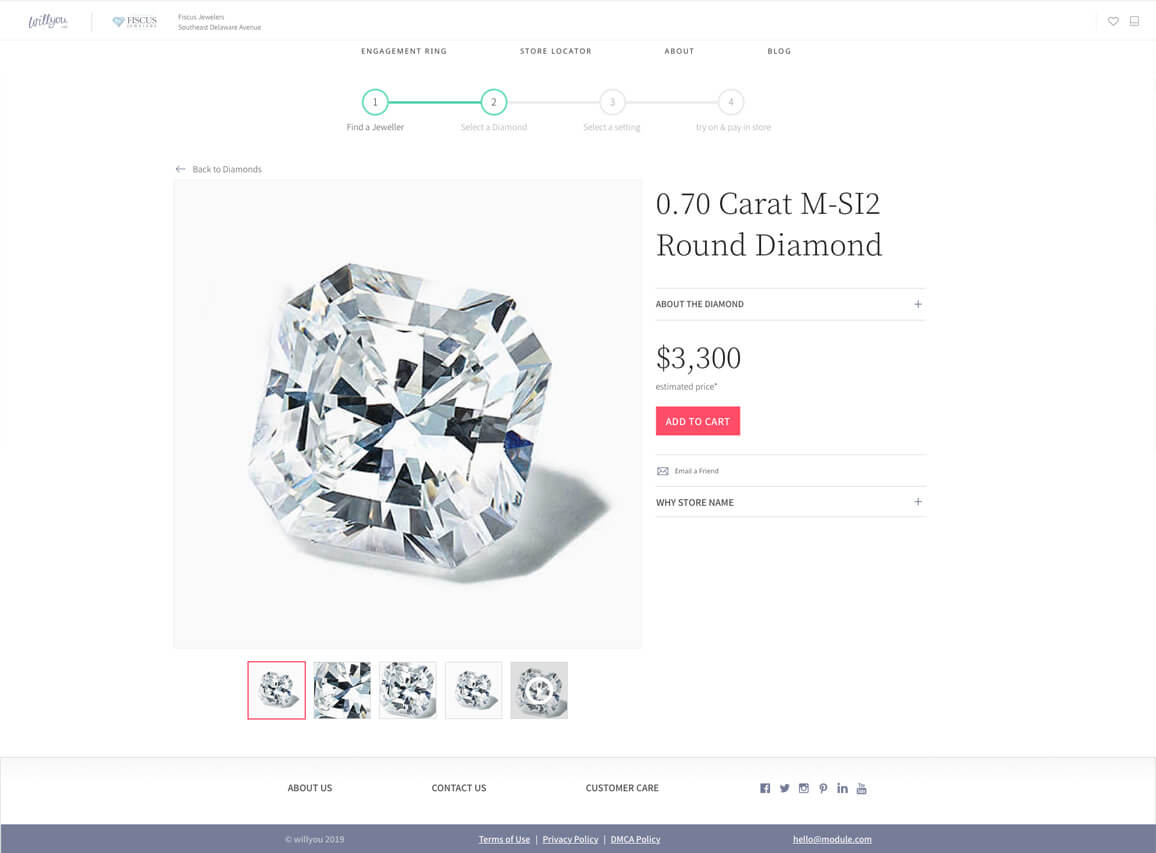Go to step 1 Find a Jeweller
1156x853 pixels.
pos(375,102)
